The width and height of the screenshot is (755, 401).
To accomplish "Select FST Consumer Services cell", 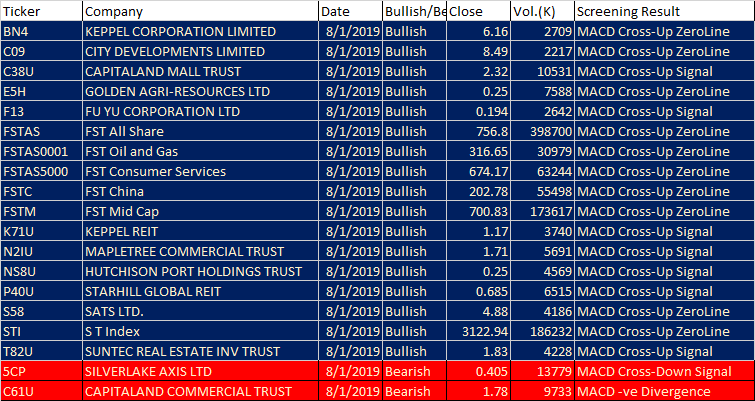I will point(200,171).
